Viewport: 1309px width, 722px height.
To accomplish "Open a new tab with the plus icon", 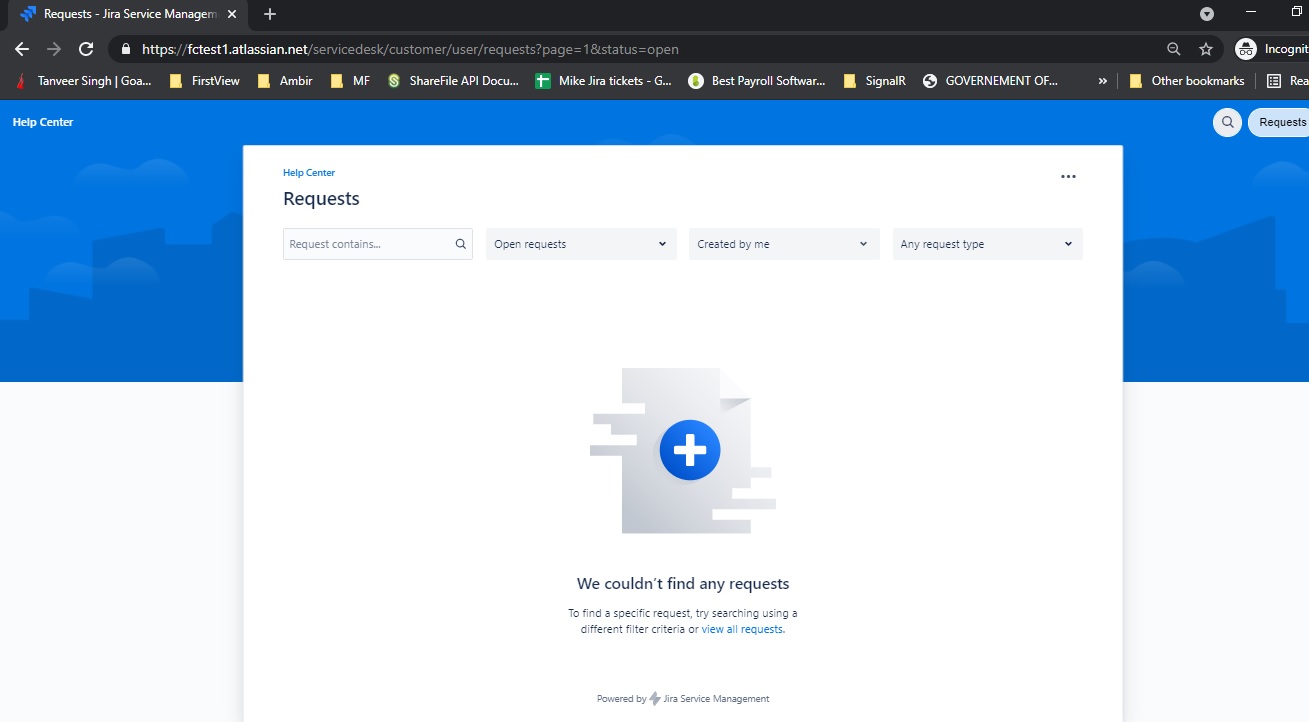I will click(x=270, y=14).
